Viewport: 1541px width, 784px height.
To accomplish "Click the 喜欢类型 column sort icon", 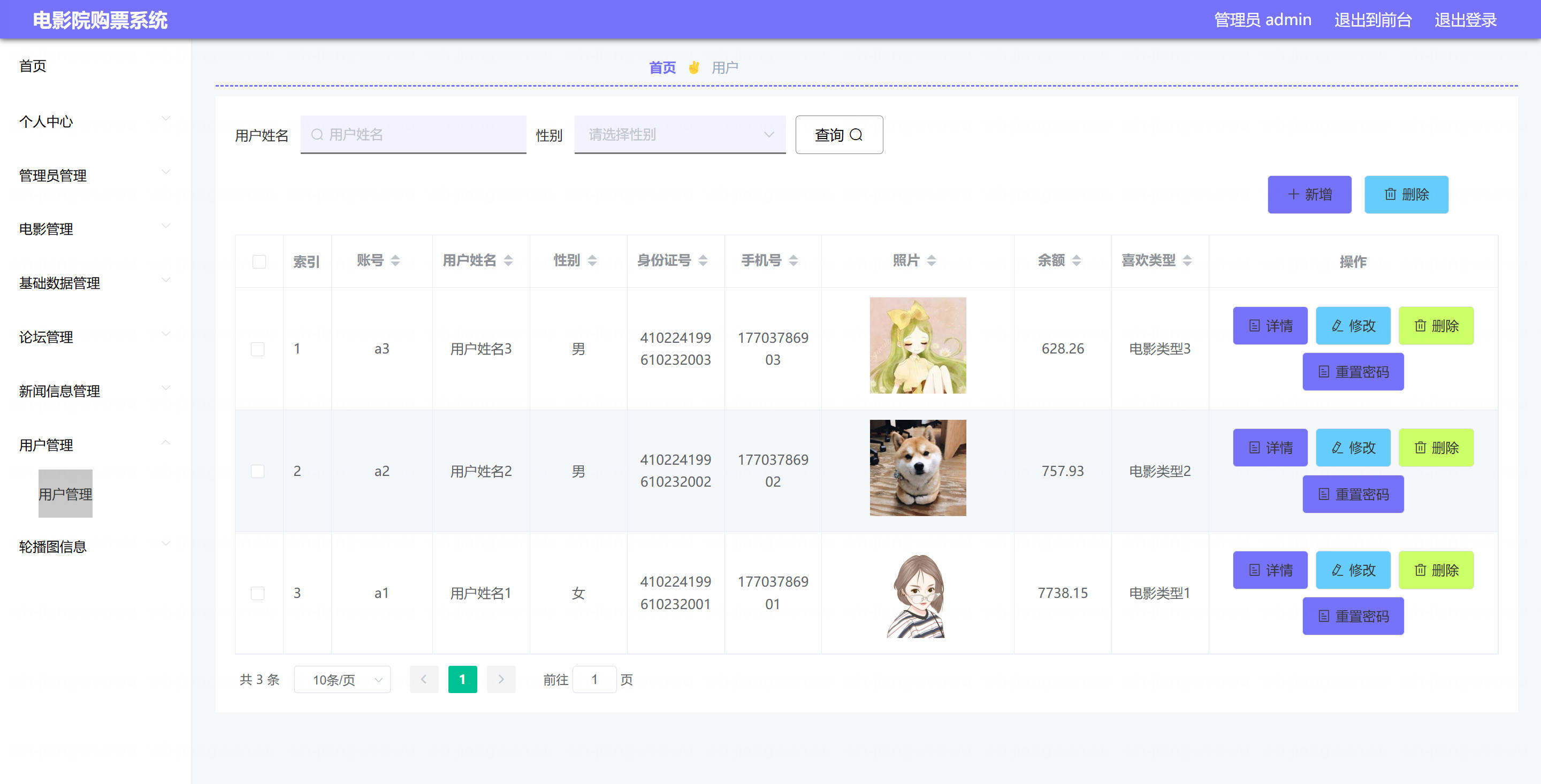I will (x=1187, y=261).
